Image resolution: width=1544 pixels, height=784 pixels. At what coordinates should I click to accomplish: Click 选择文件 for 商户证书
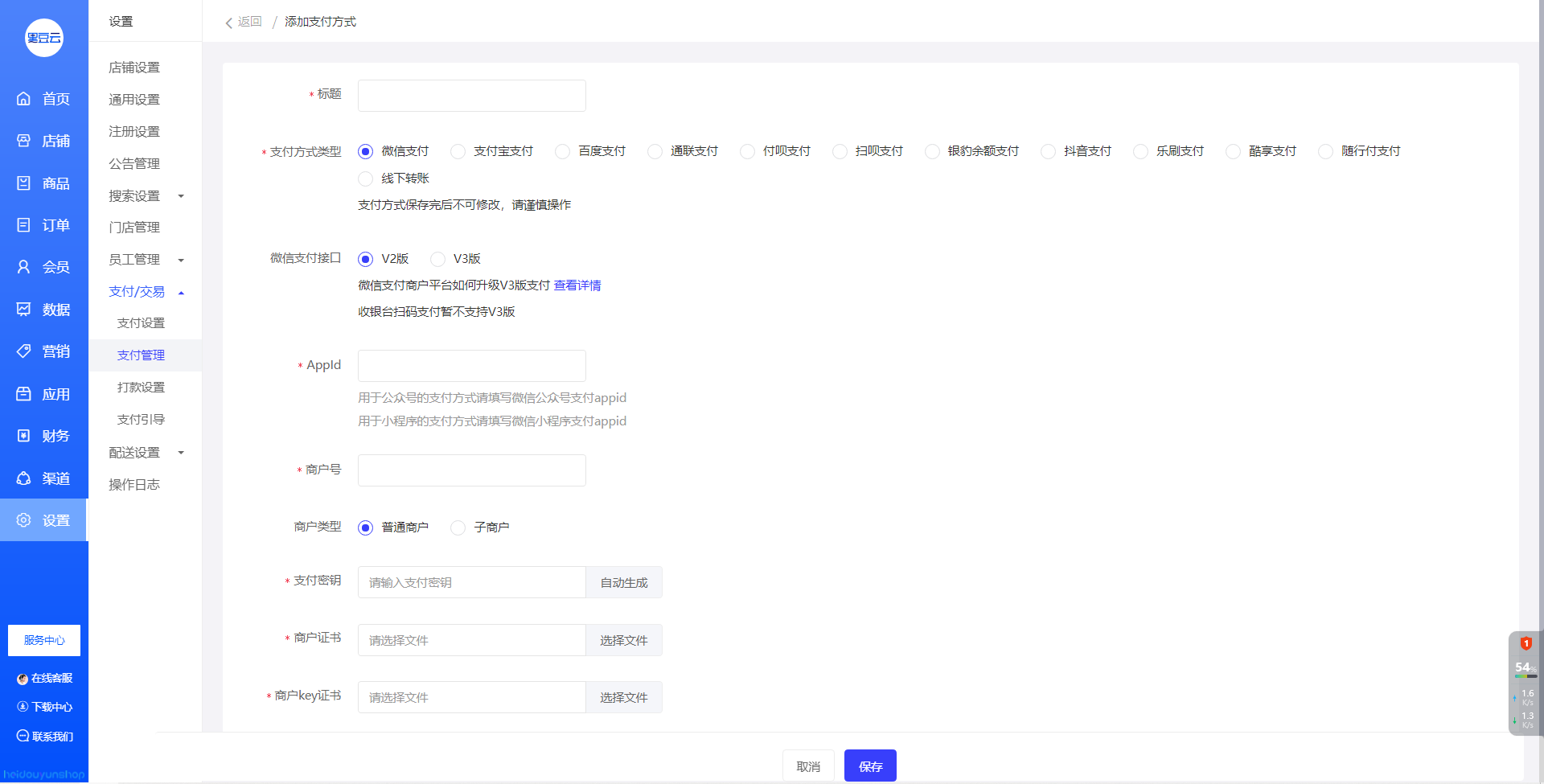[624, 640]
